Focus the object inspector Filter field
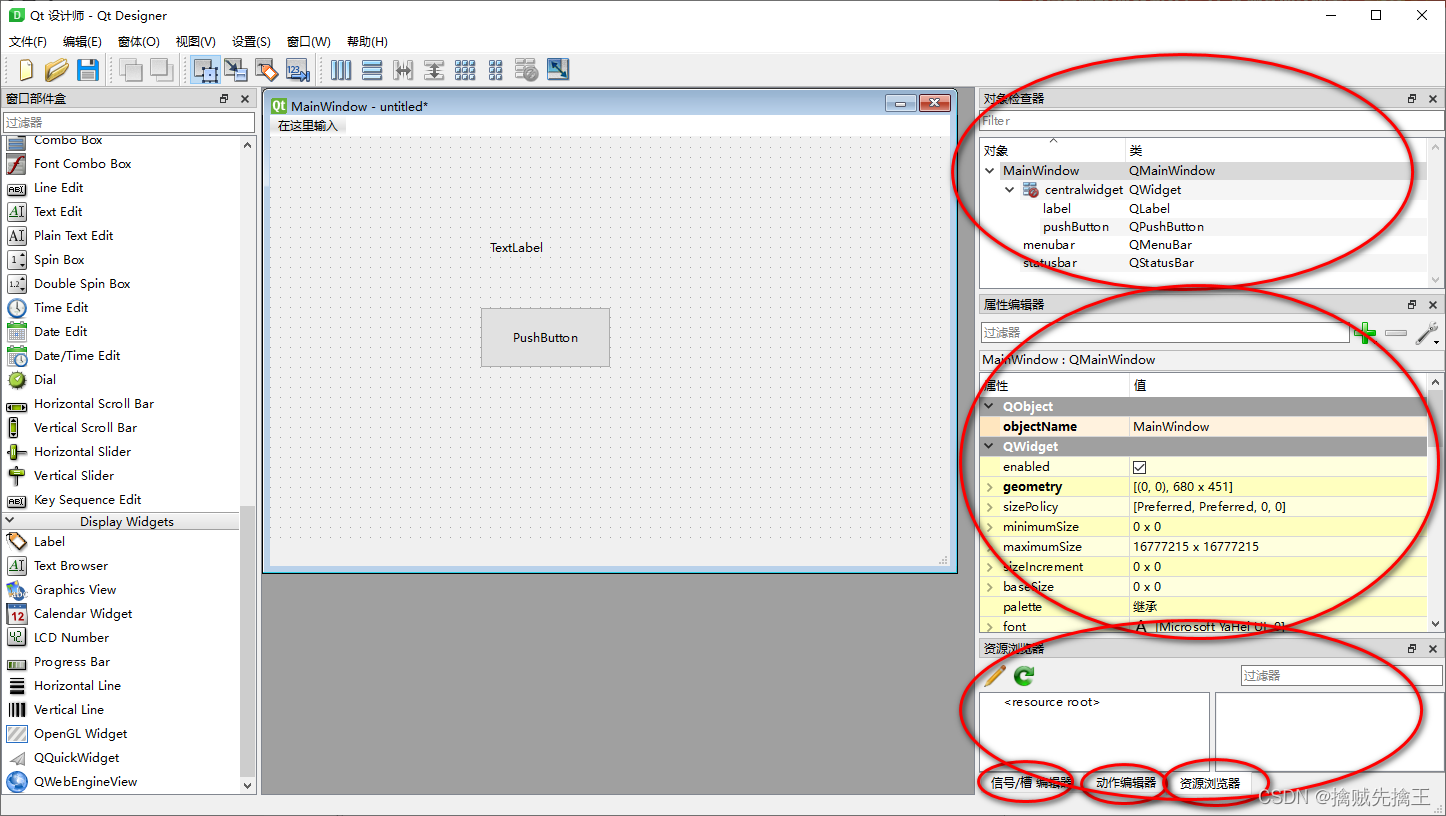The width and height of the screenshot is (1446, 816). [x=1211, y=121]
